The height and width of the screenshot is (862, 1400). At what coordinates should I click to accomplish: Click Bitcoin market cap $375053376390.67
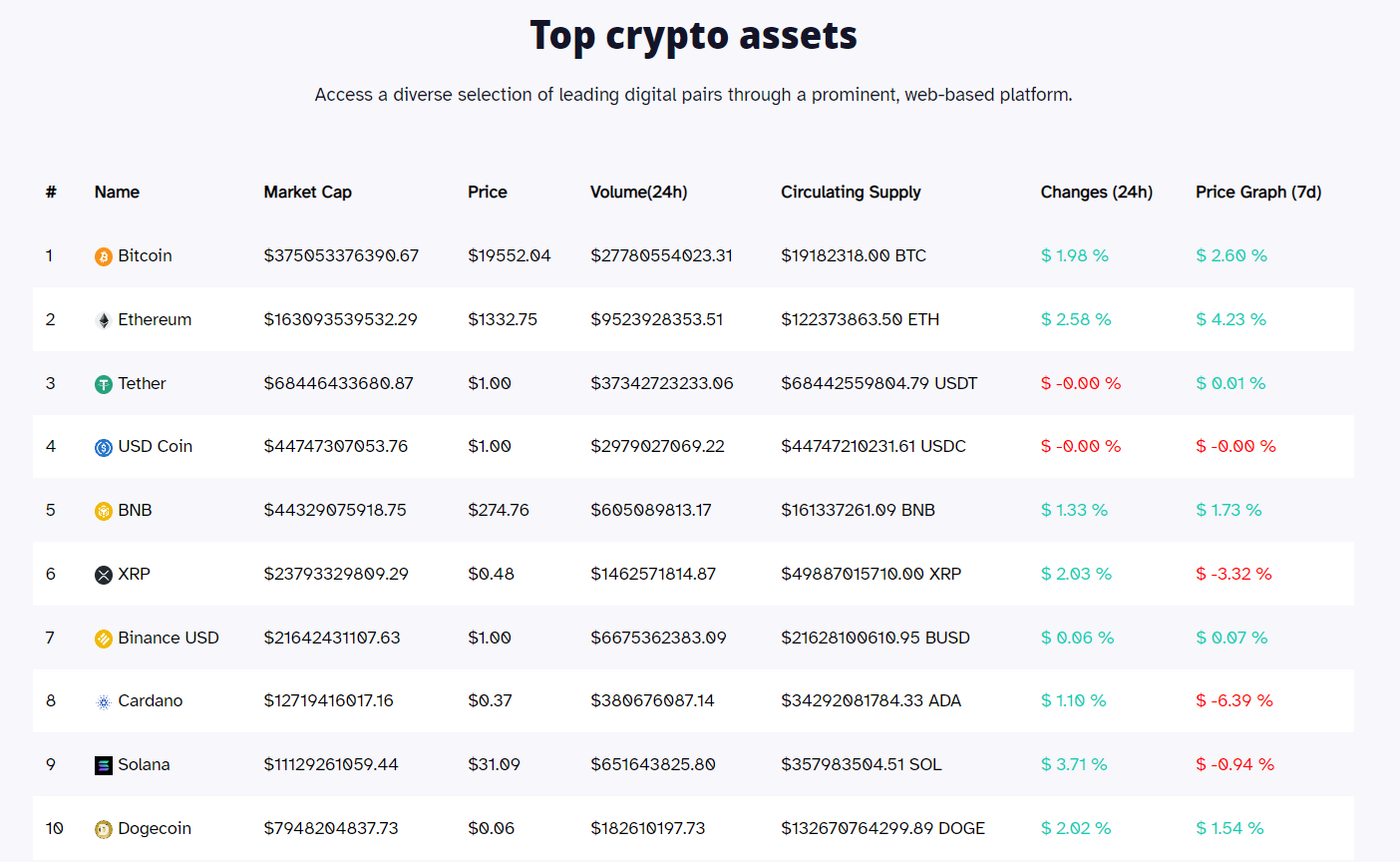point(341,255)
